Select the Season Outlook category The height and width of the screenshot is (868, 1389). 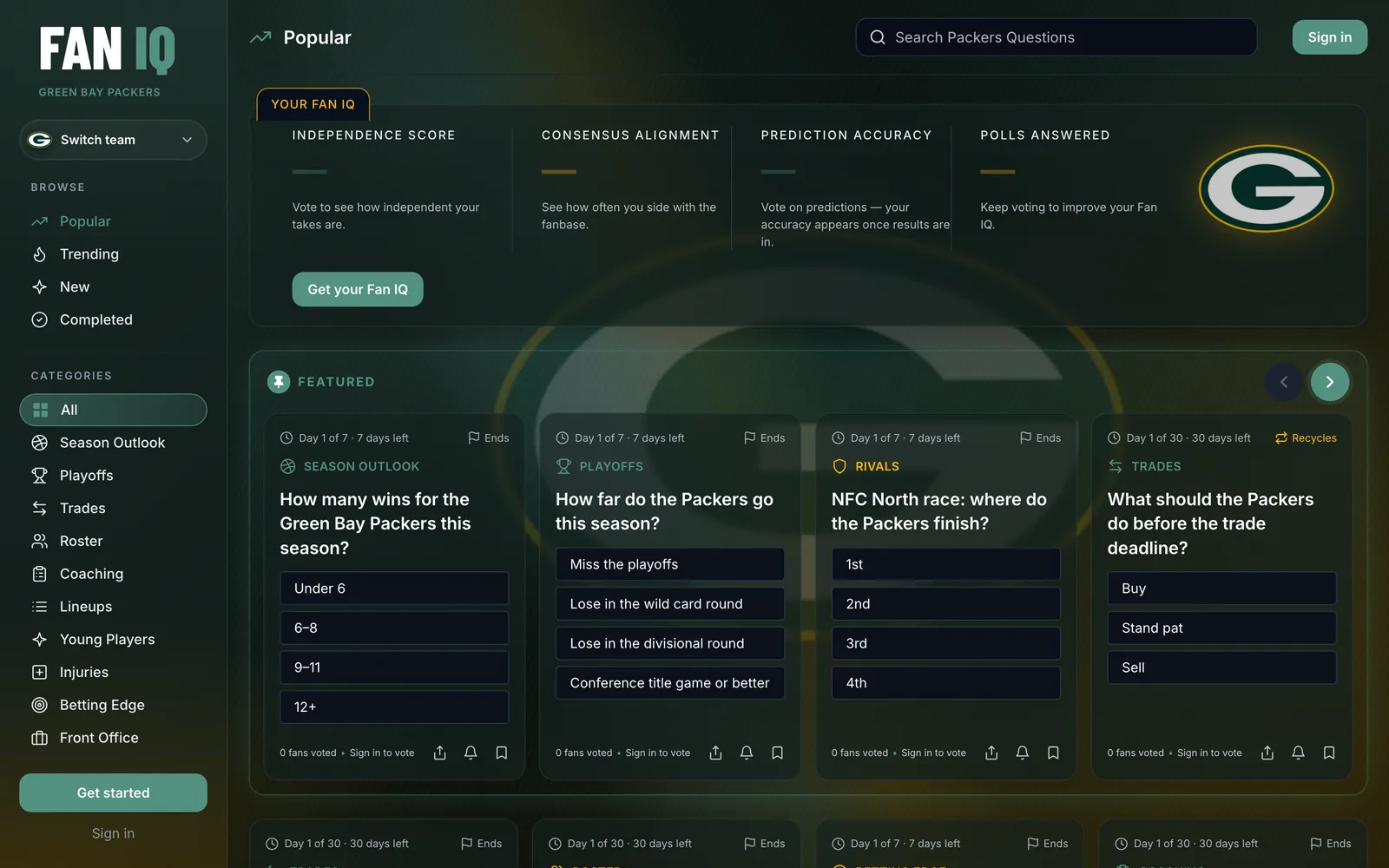[x=113, y=443]
